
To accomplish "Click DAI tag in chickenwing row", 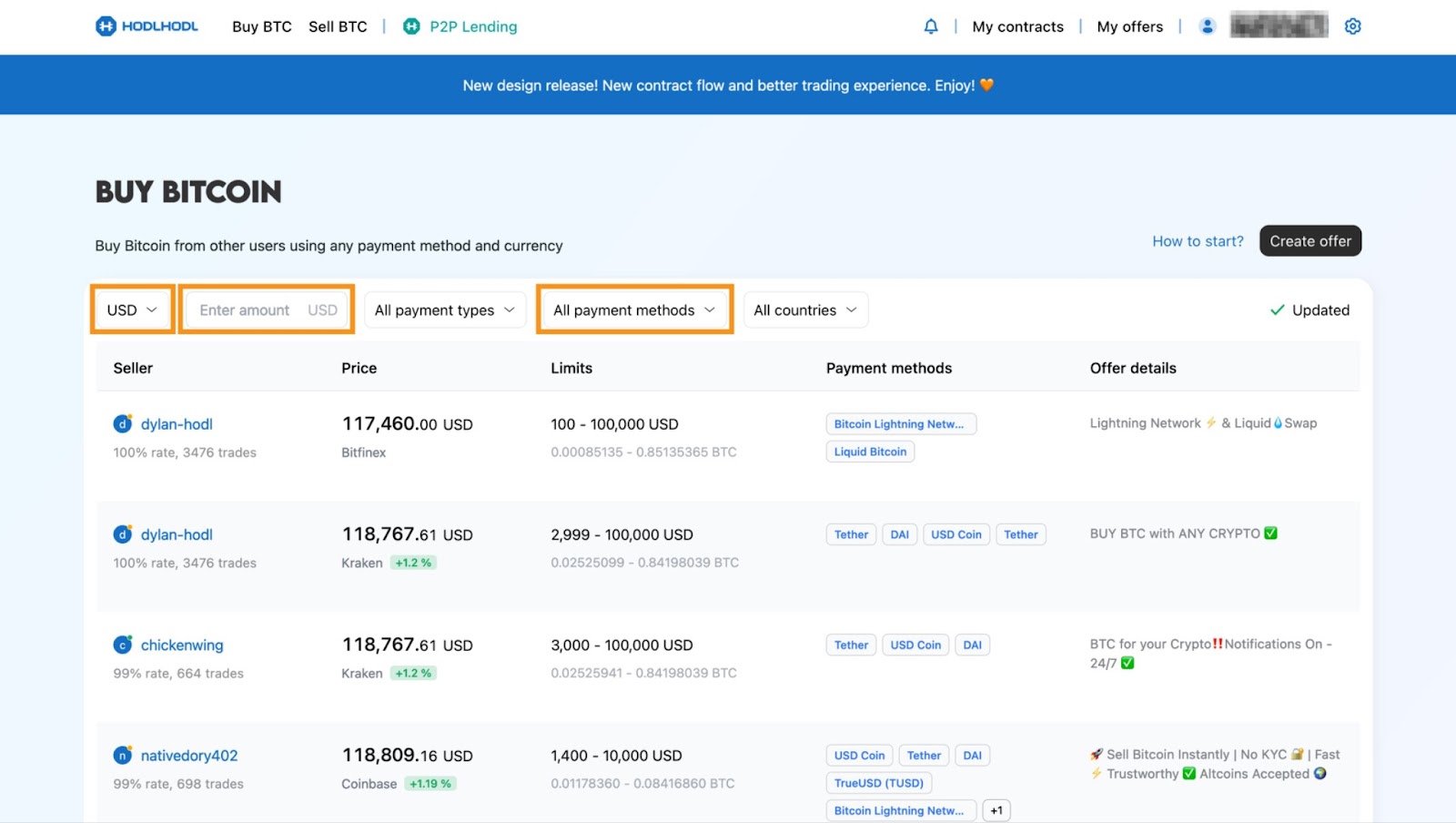I will (972, 645).
